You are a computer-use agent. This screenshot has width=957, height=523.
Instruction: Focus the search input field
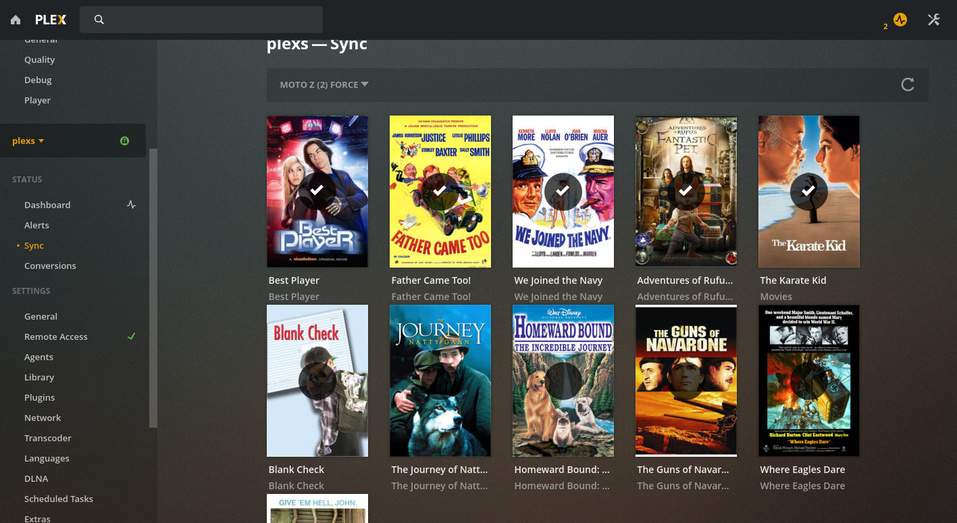click(x=201, y=20)
